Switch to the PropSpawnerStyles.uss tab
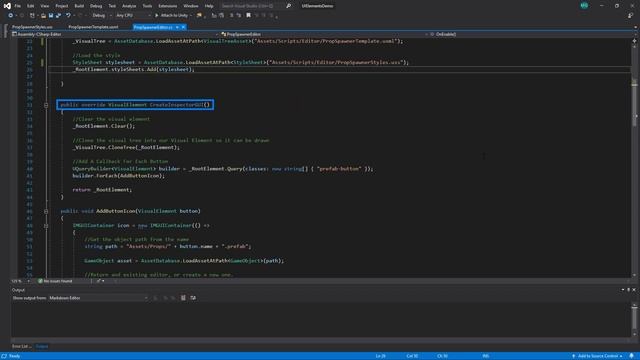Viewport: 640px width, 360px height. point(32,27)
